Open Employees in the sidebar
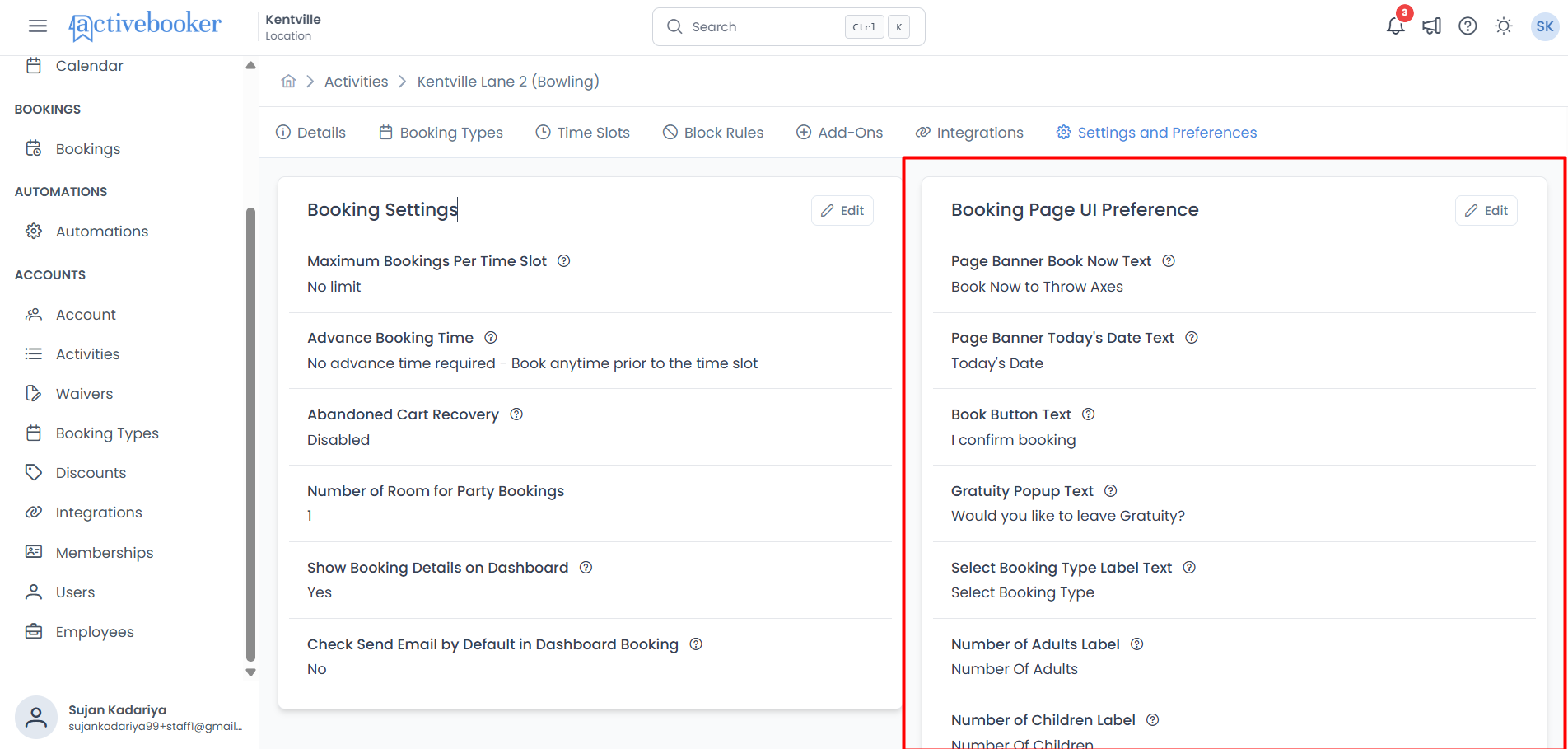This screenshot has height=749, width=1568. [95, 632]
